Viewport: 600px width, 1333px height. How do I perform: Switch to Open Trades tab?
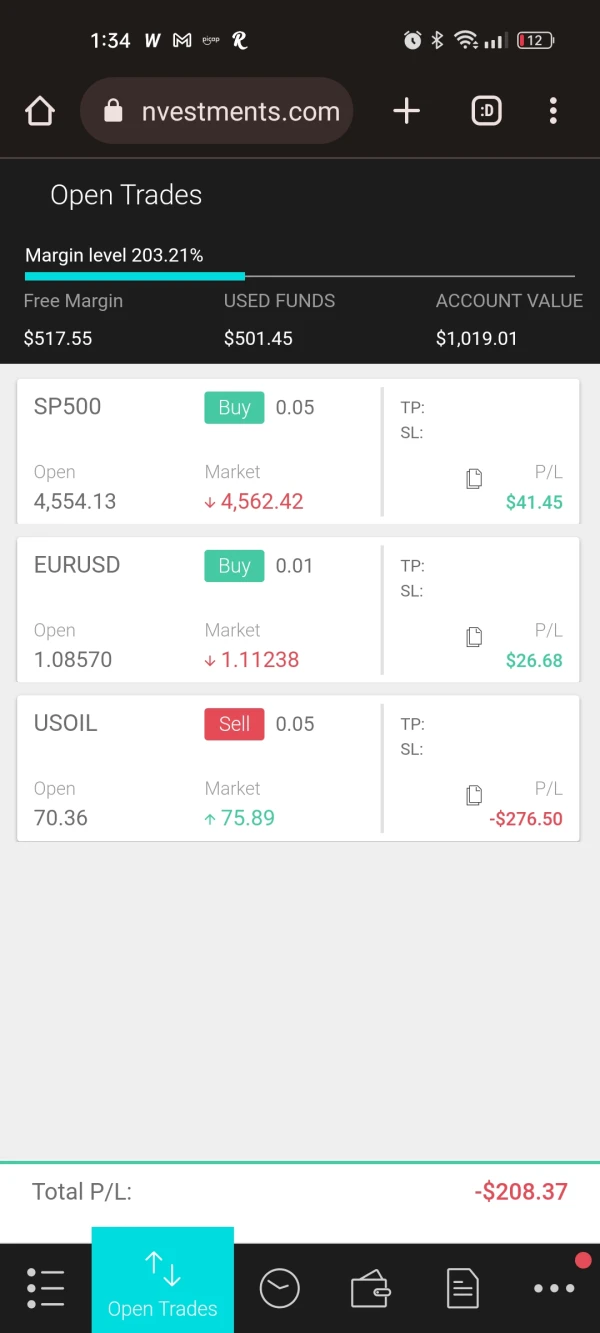[163, 1286]
